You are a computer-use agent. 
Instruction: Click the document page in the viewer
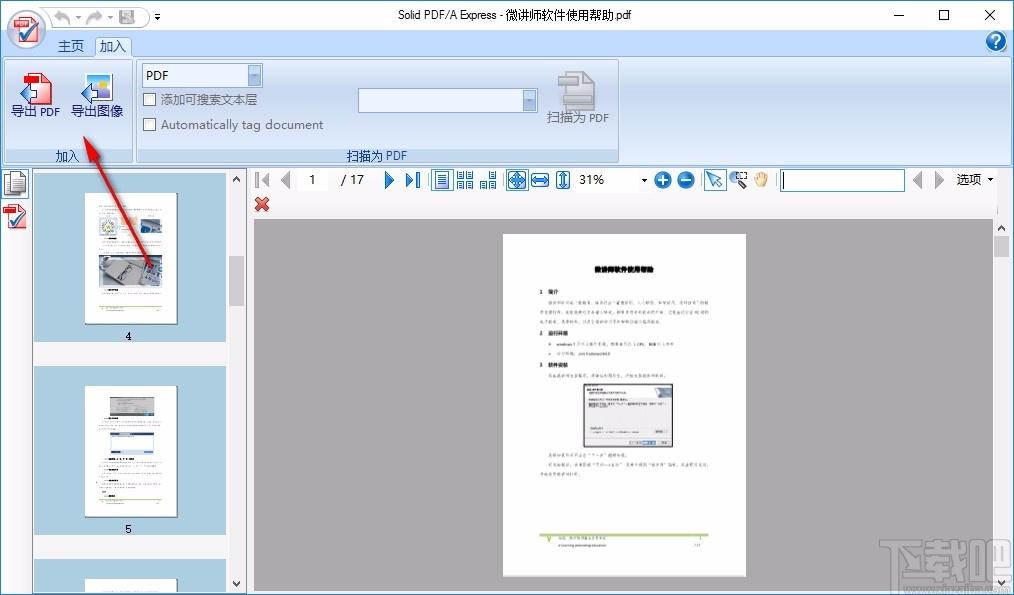(x=624, y=405)
